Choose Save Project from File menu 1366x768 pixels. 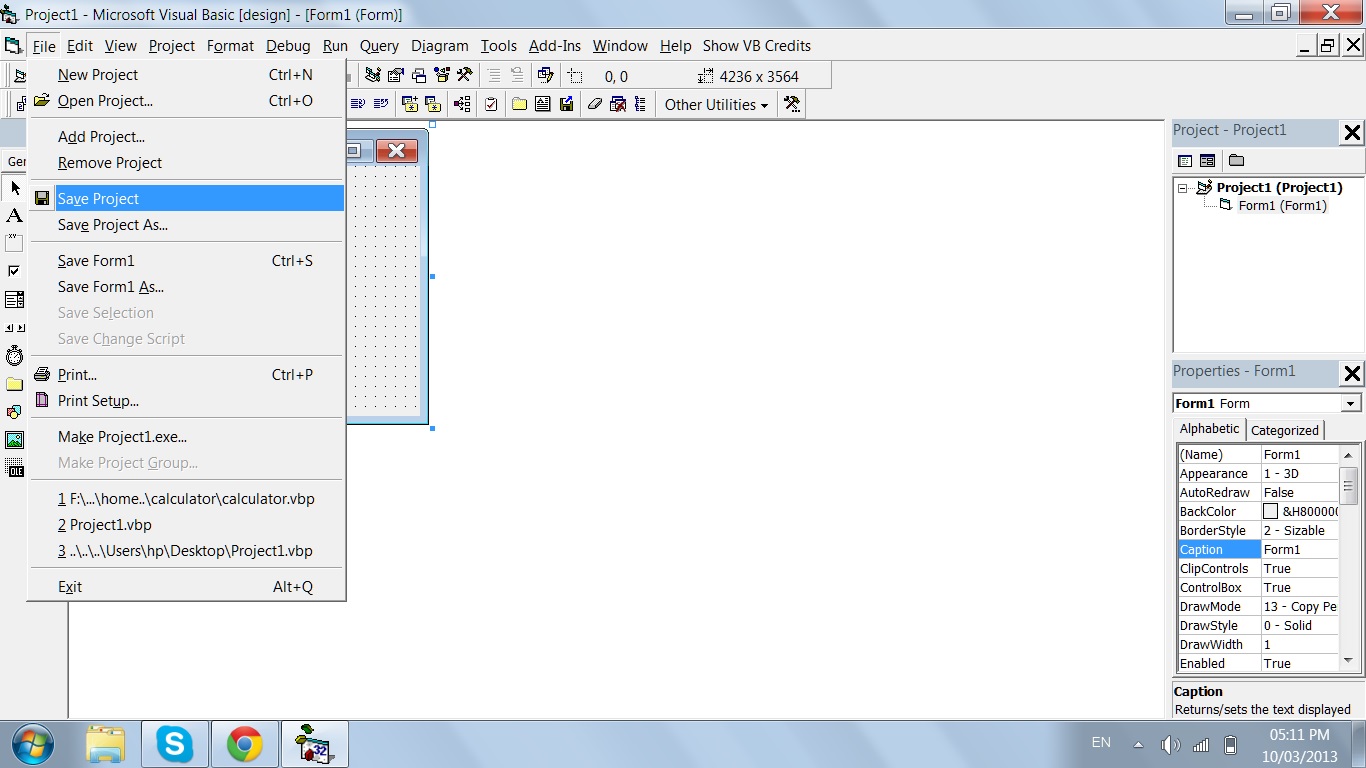tap(187, 198)
